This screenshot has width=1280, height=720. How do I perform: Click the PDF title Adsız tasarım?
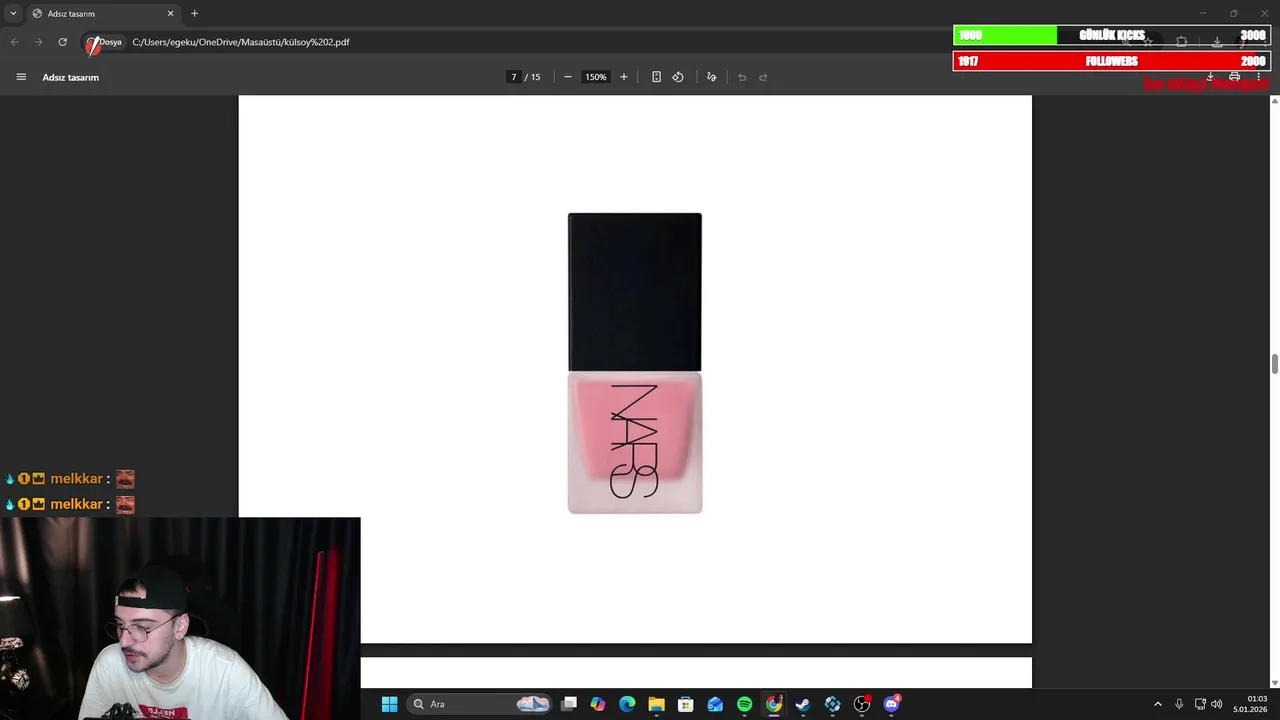[x=71, y=77]
